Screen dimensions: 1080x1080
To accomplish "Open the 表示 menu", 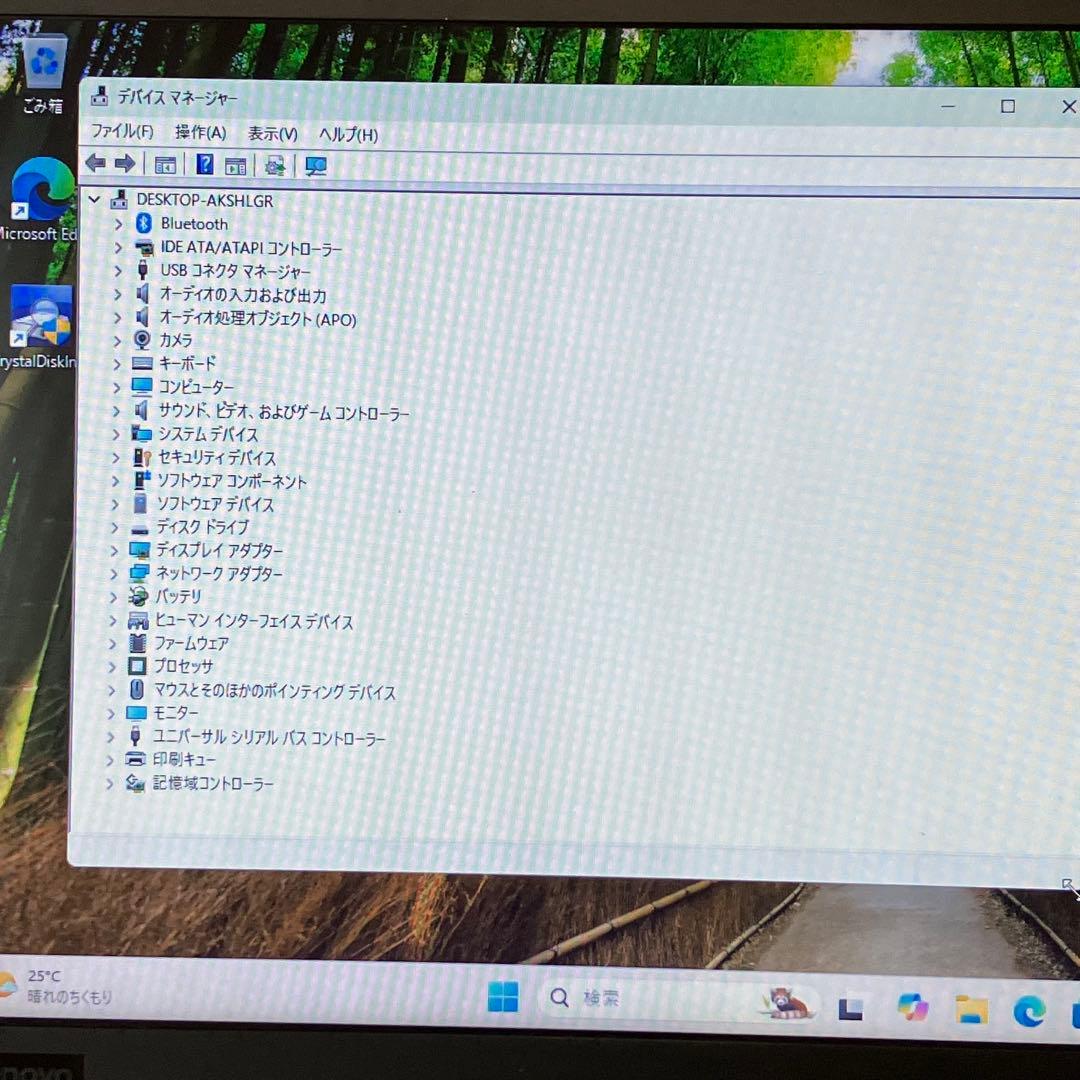I will tap(272, 132).
